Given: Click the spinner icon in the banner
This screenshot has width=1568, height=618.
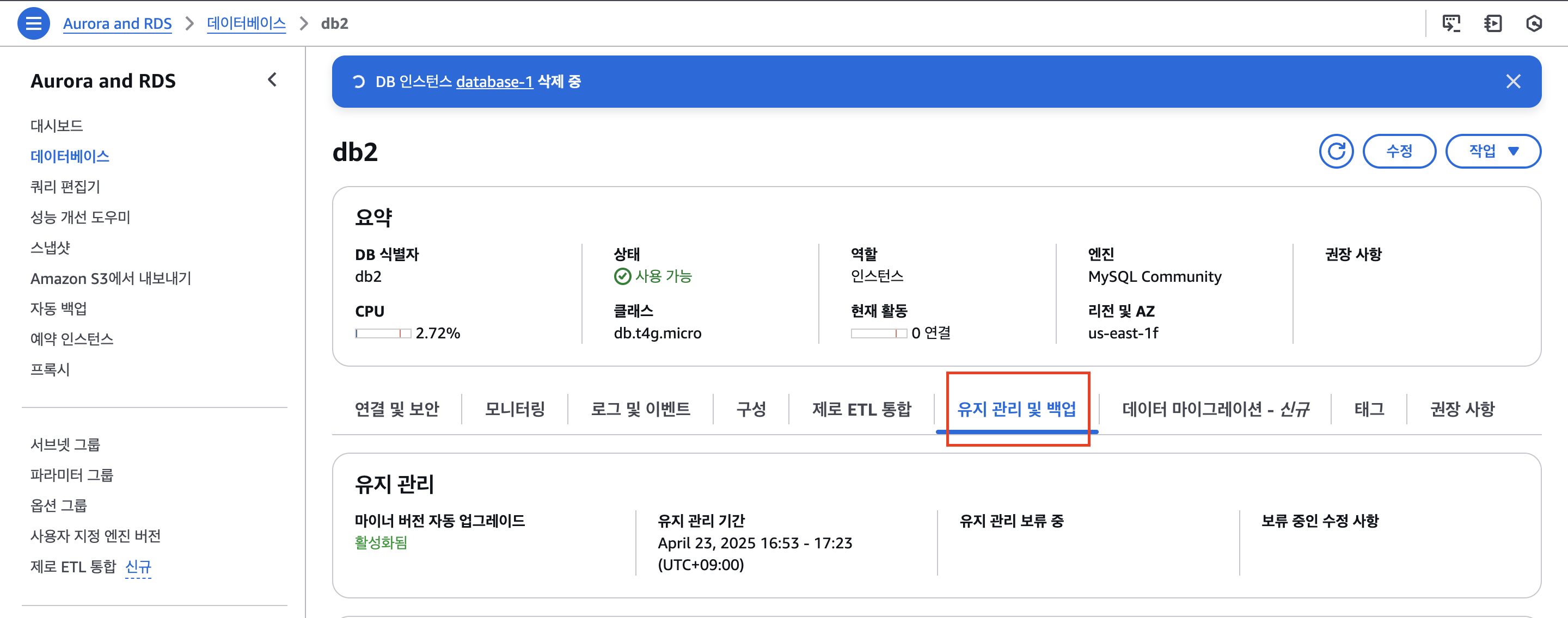Looking at the screenshot, I should click(x=359, y=82).
